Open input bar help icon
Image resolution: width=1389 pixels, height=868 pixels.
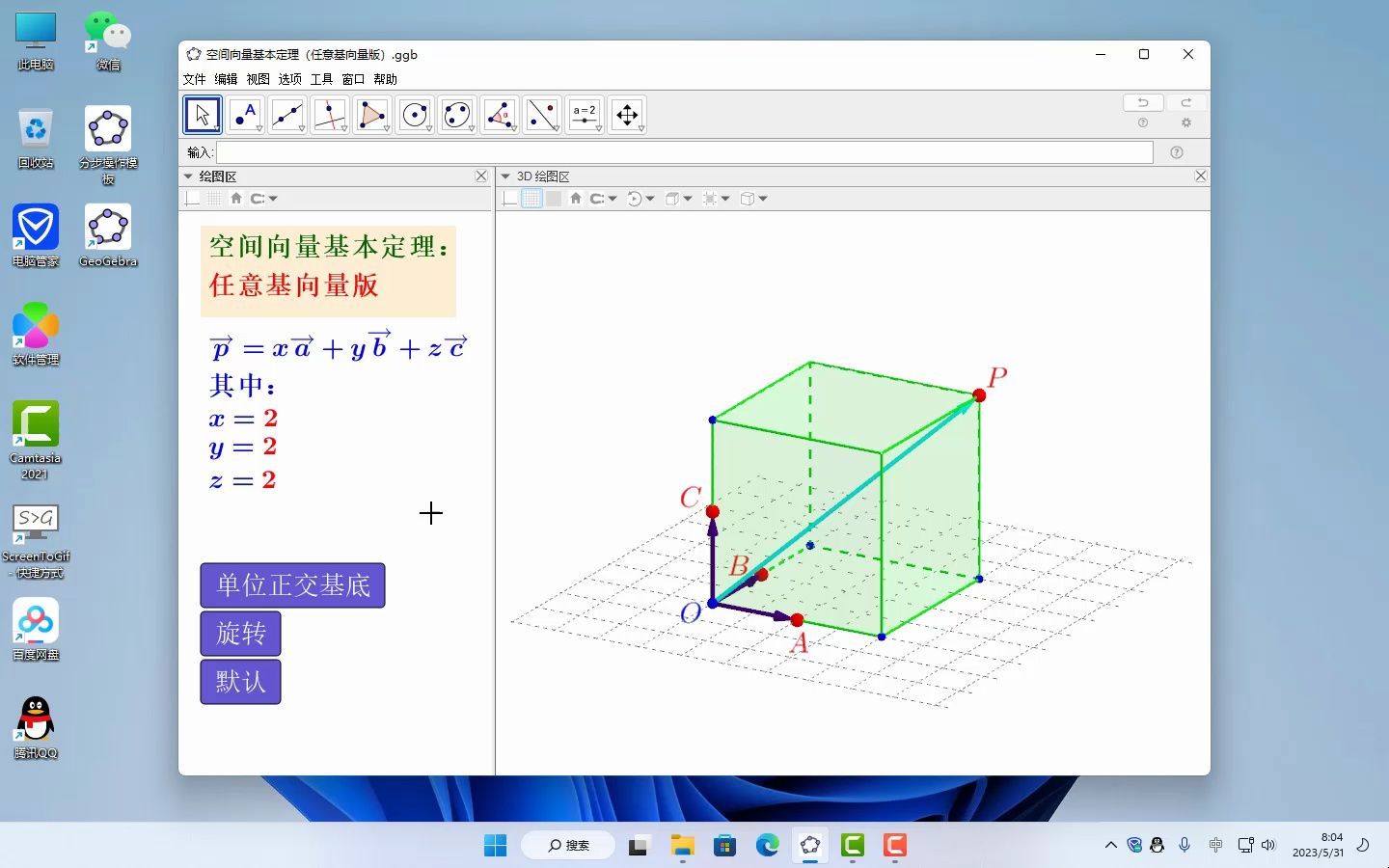1177,152
